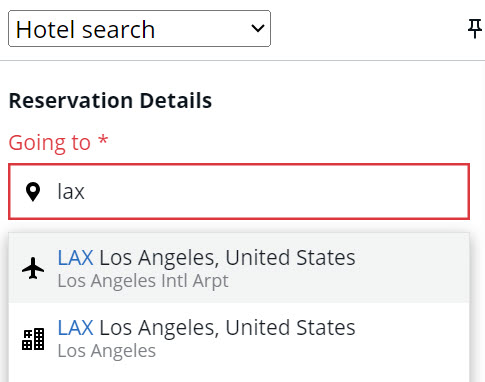Click the blue LAX code in the airport suggestion
Image resolution: width=485 pixels, height=382 pixels.
[75, 257]
